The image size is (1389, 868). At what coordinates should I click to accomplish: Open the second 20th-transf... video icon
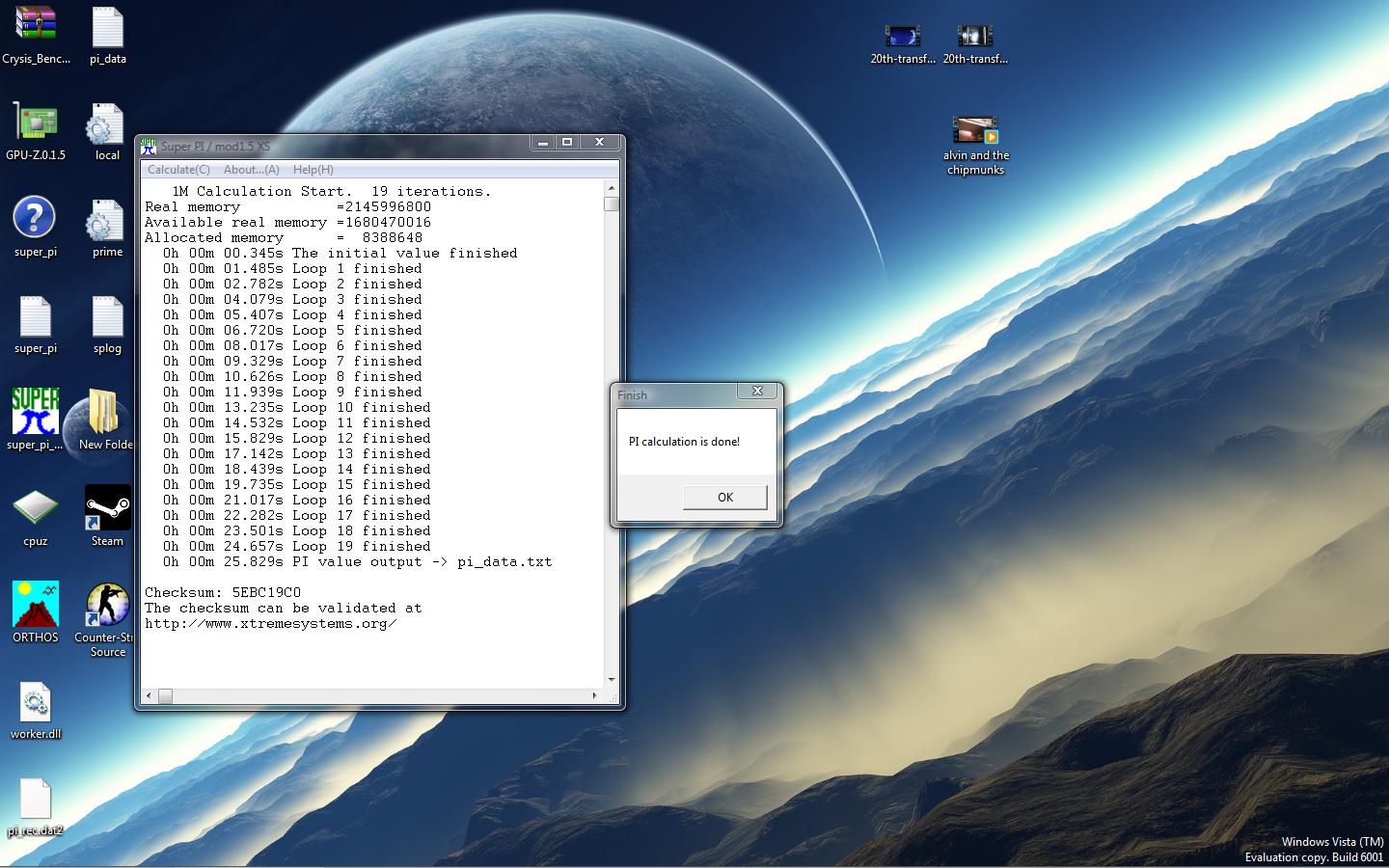[x=975, y=42]
